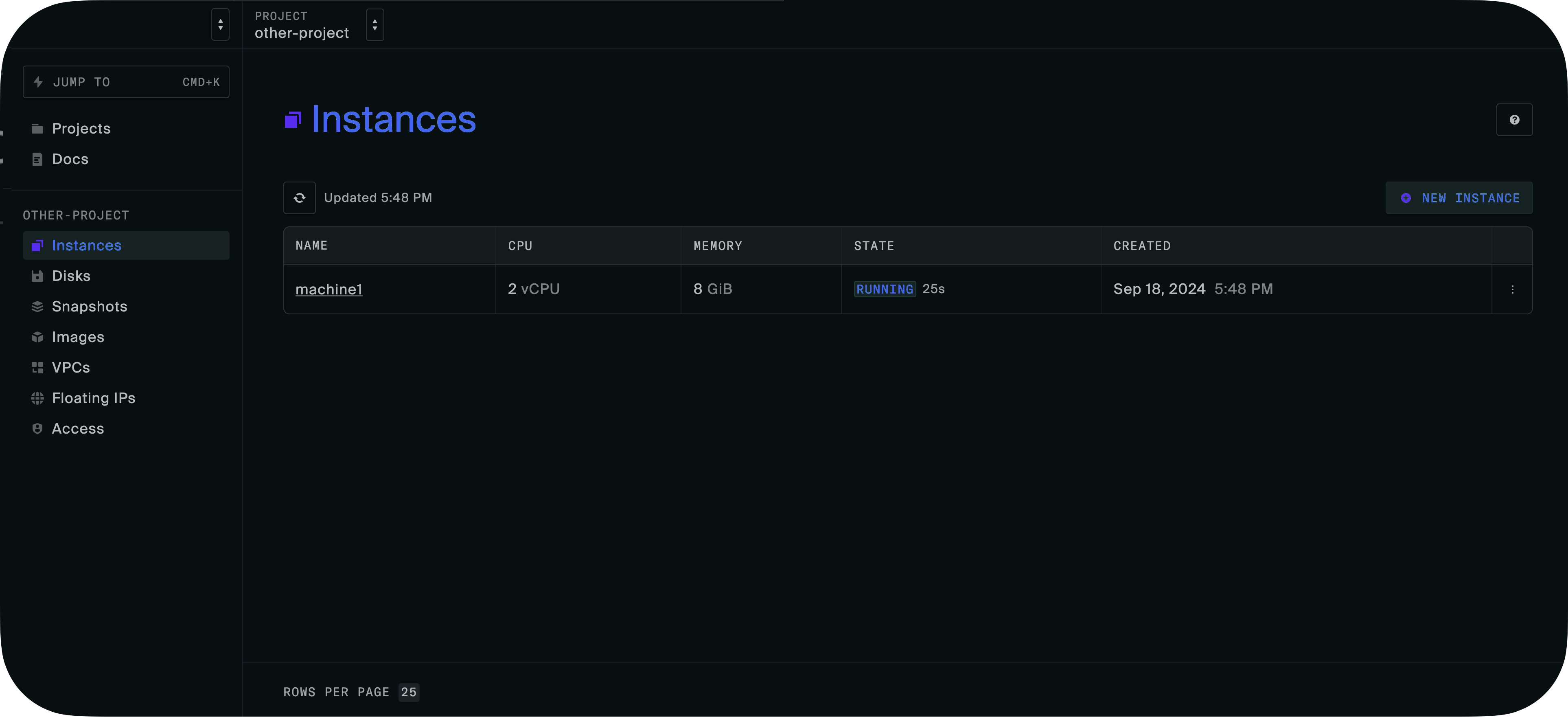Viewport: 1568px width, 717px height.
Task: Click the Disks sidebar icon
Action: 37,276
